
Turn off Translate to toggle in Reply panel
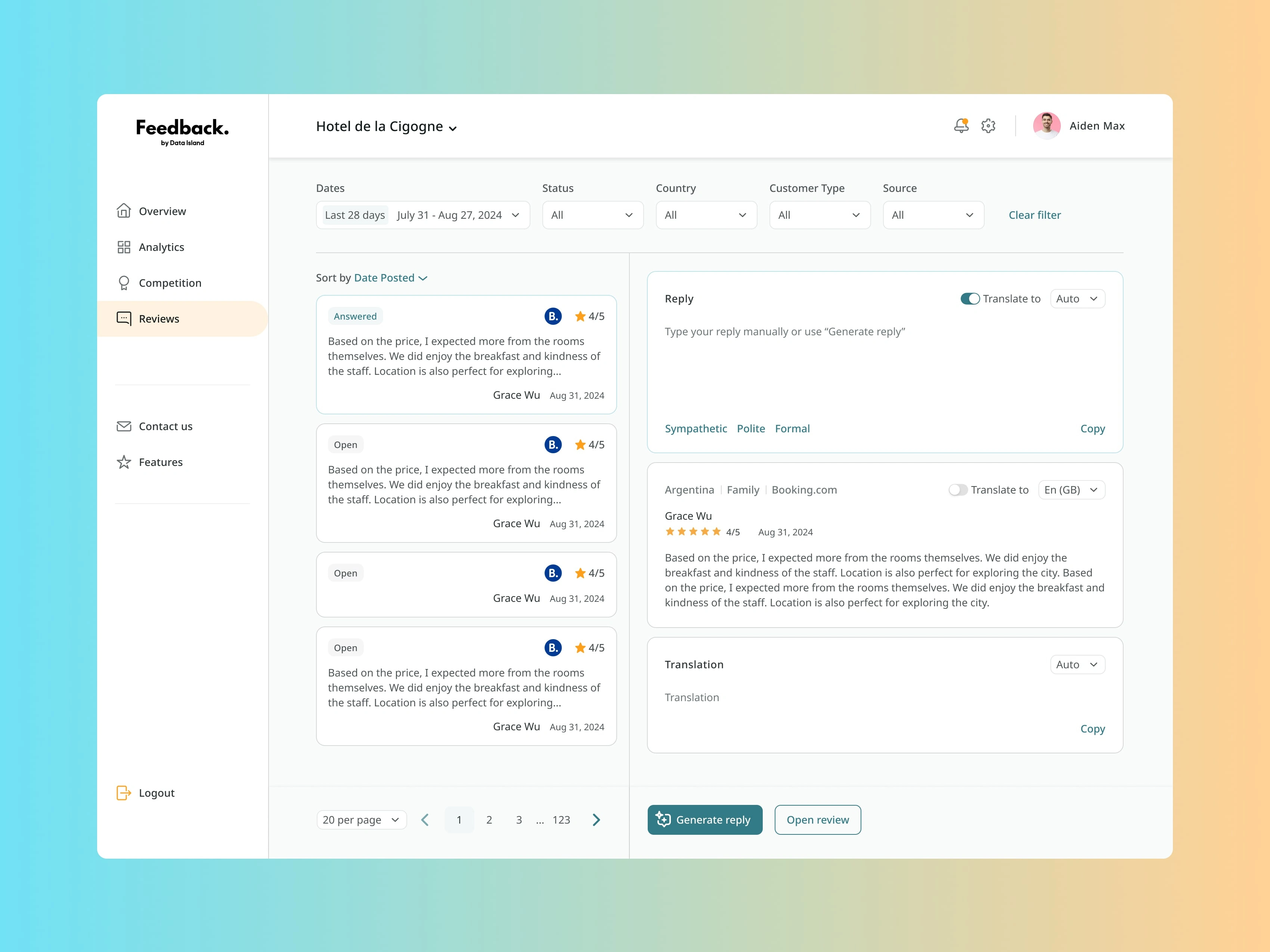tap(970, 299)
